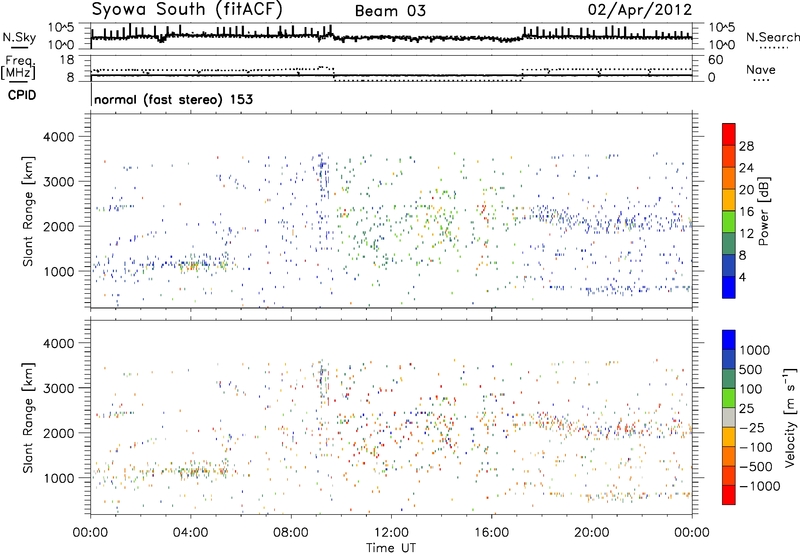Click the 'Syowa South (fitACF)' plot title
The image size is (800, 554).
[x=187, y=10]
